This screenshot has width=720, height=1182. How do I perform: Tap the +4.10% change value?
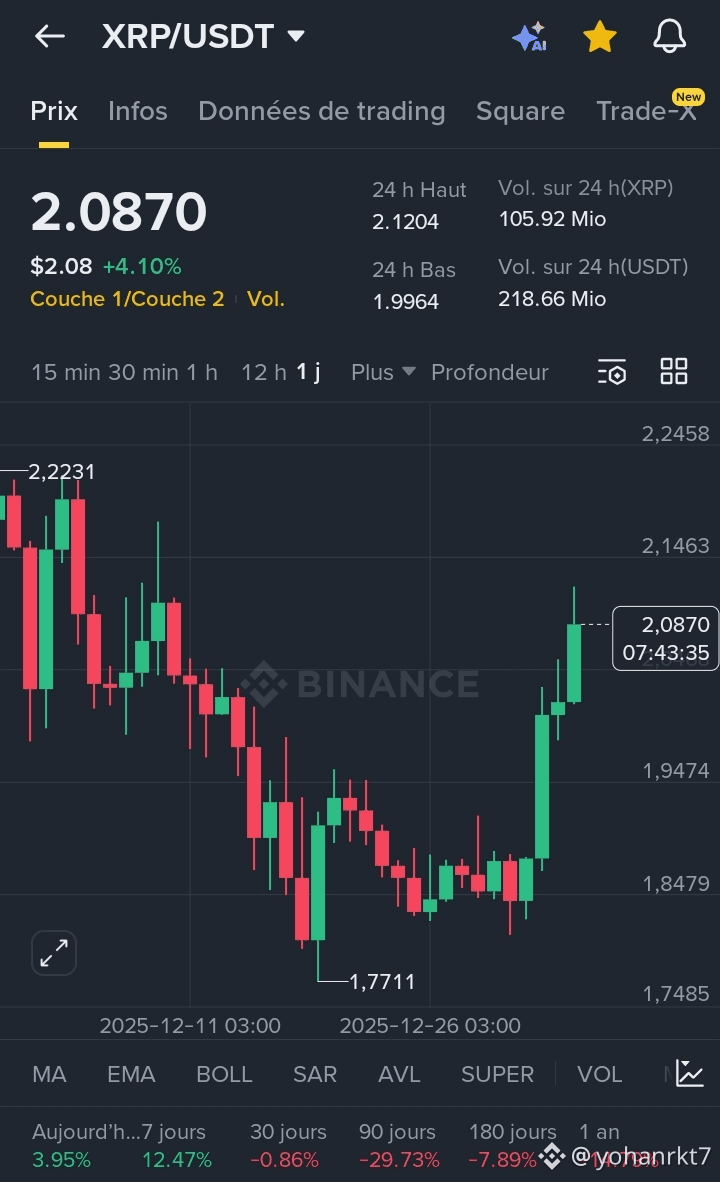point(142,266)
